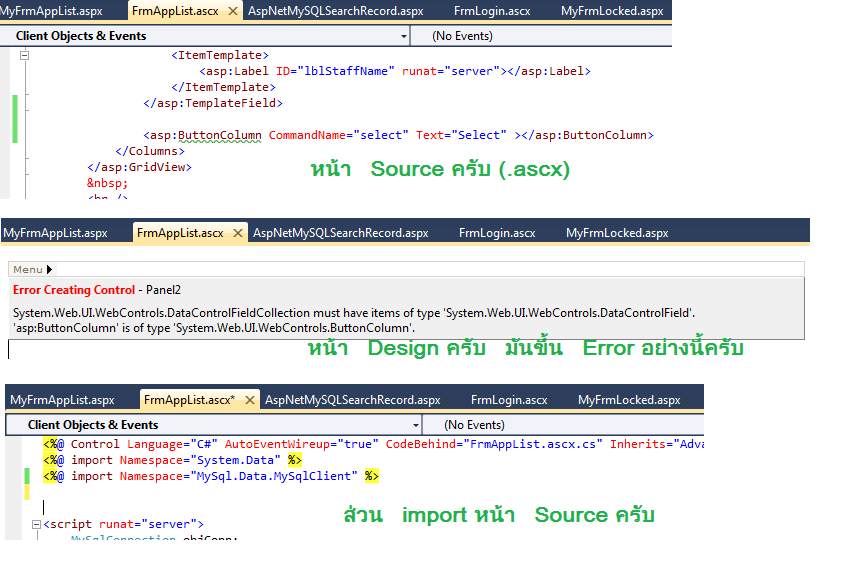Open AspNetMySQLSearchRecord.aspx tab in top panel

[x=335, y=11]
